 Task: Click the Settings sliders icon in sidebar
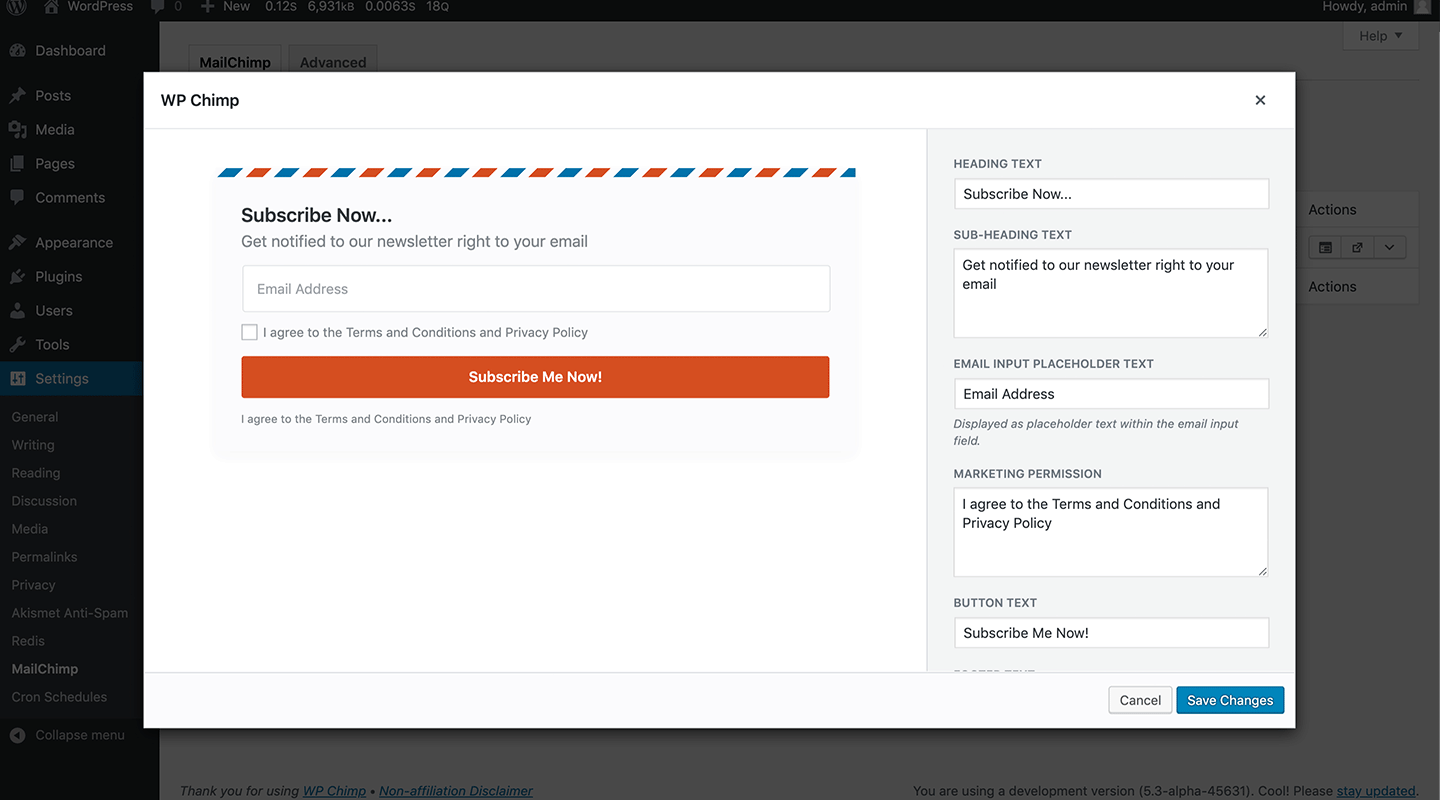[x=18, y=379]
